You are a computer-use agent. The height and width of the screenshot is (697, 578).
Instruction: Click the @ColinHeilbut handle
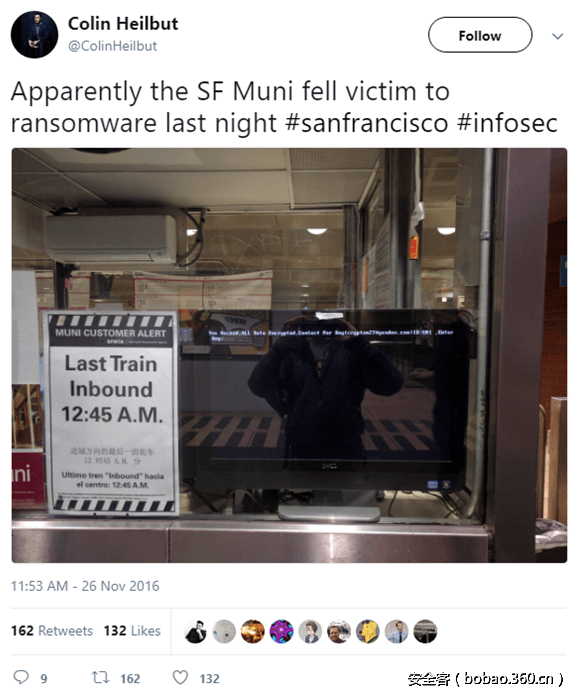[112, 46]
